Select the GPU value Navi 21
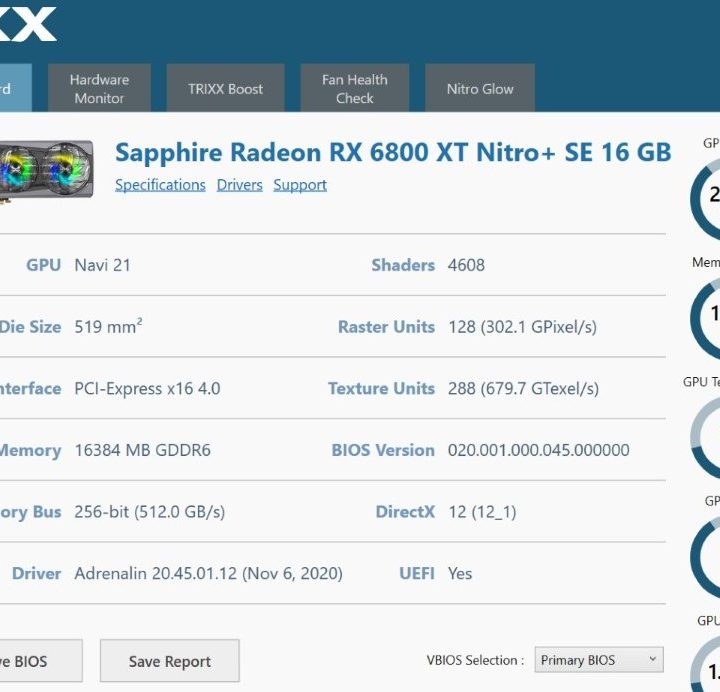This screenshot has width=720, height=692. [102, 265]
